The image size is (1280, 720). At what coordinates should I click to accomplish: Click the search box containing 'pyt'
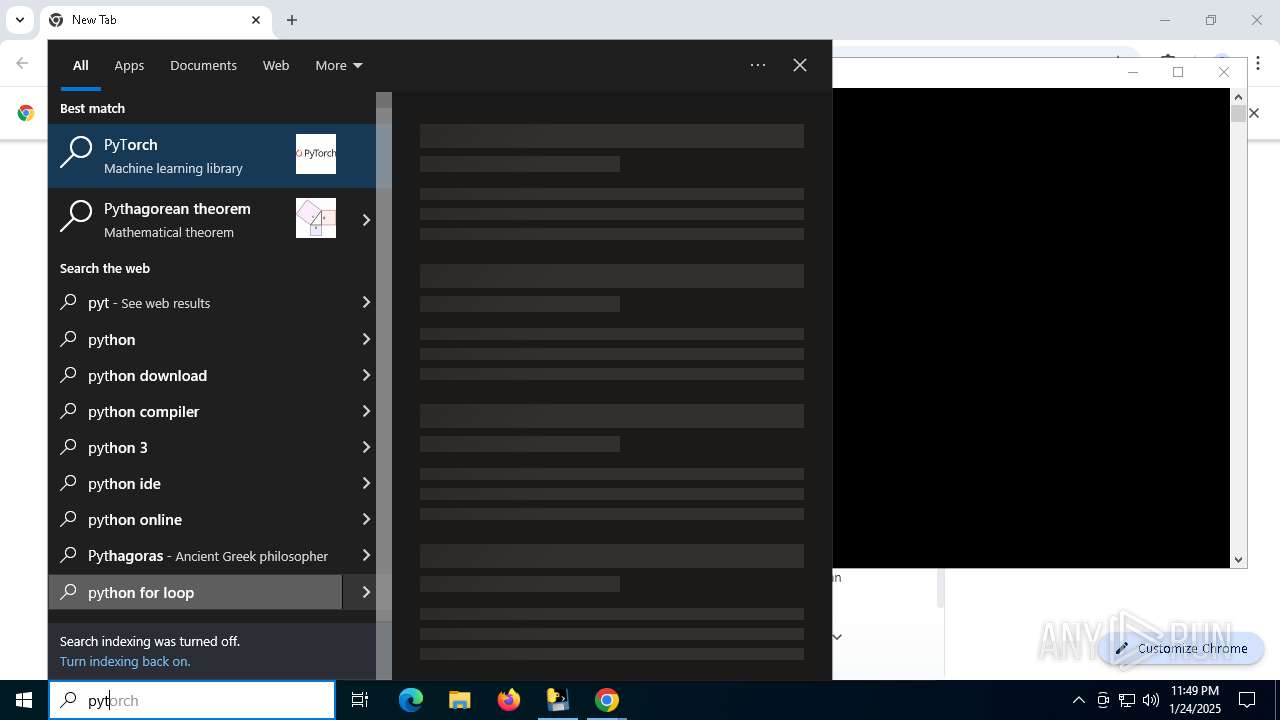192,700
